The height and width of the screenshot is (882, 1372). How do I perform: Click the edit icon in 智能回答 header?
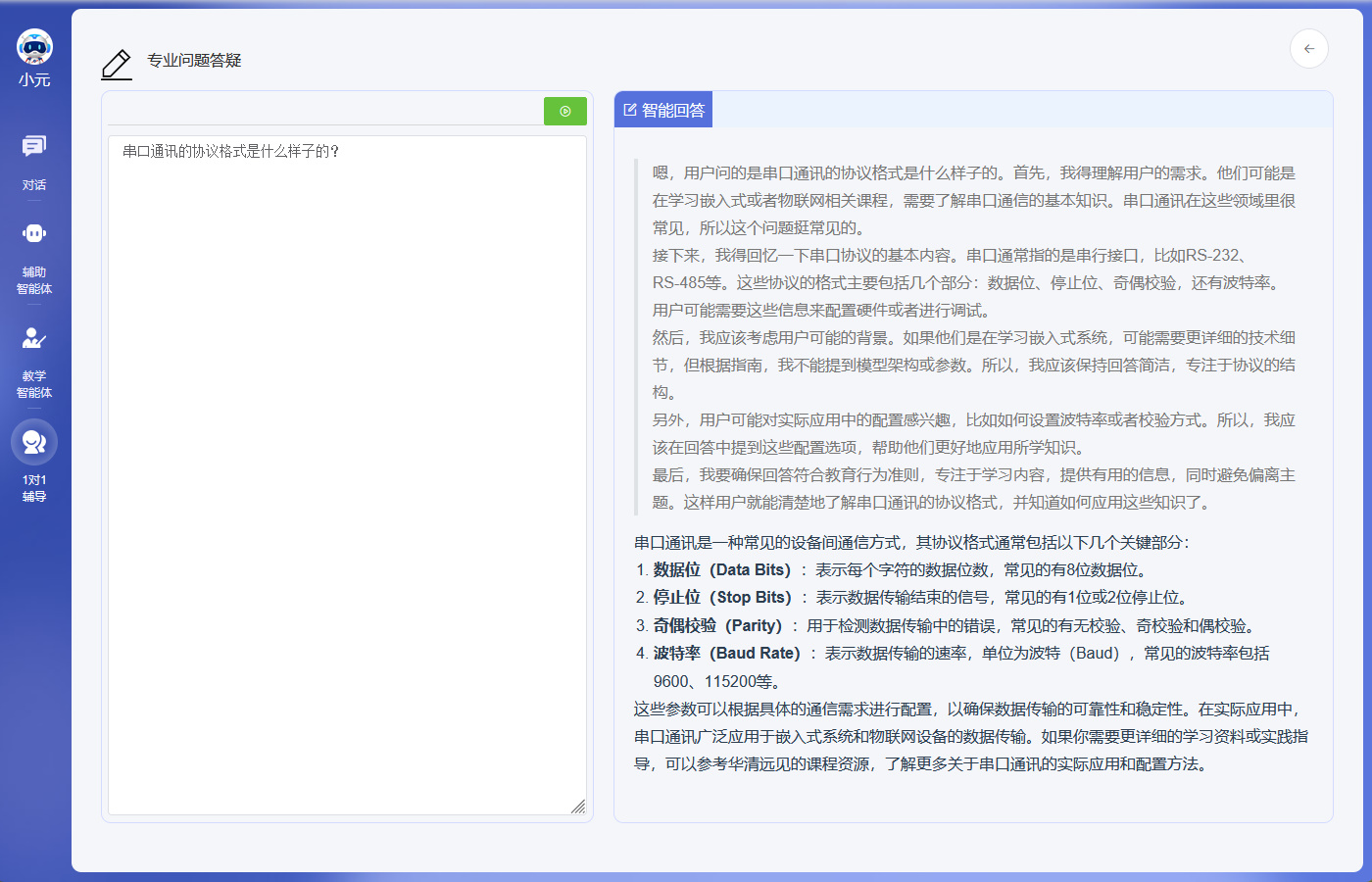(x=630, y=110)
